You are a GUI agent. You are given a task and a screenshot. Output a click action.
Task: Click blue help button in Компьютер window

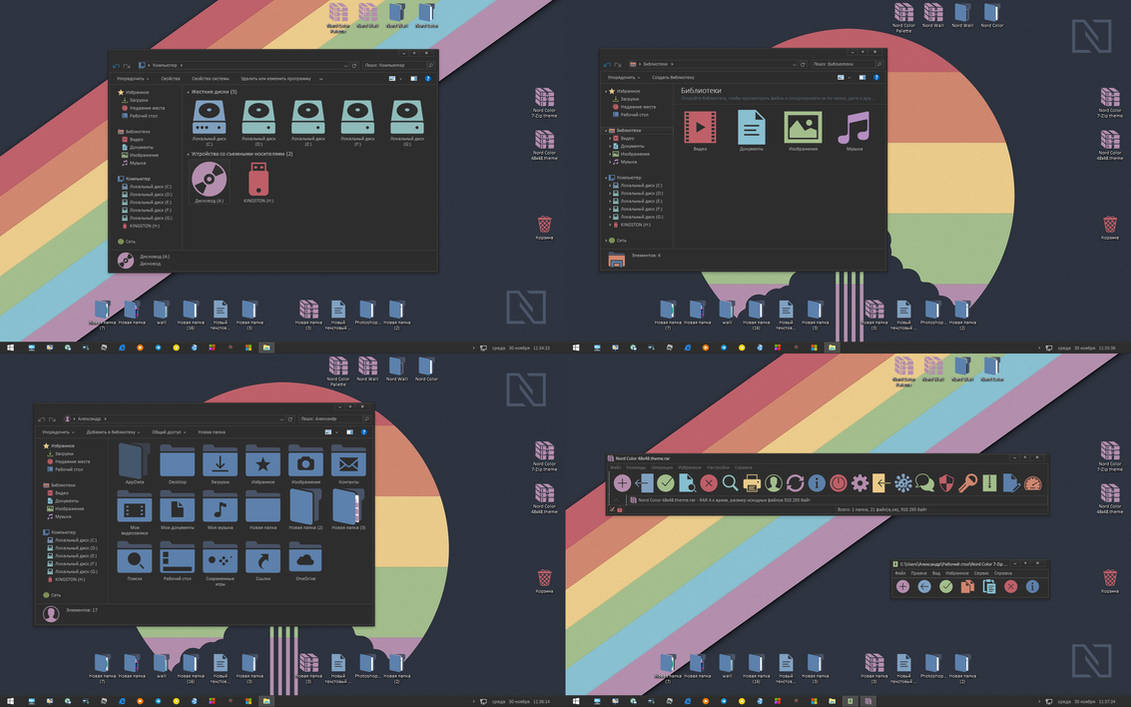[x=428, y=78]
